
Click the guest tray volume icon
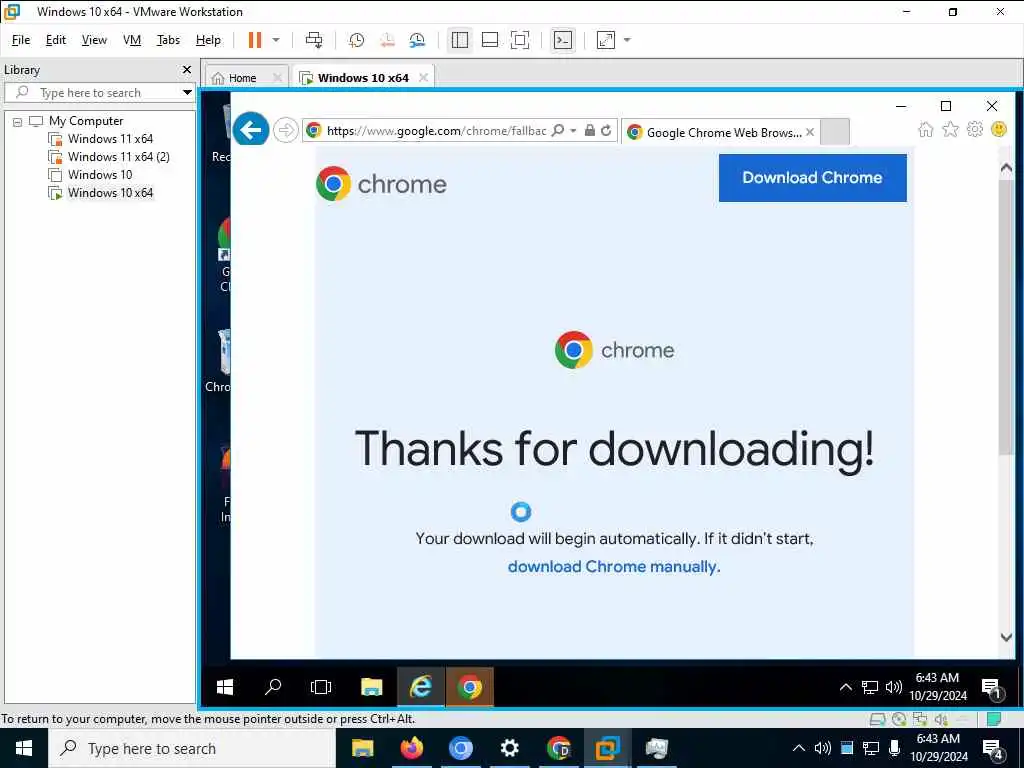point(893,687)
